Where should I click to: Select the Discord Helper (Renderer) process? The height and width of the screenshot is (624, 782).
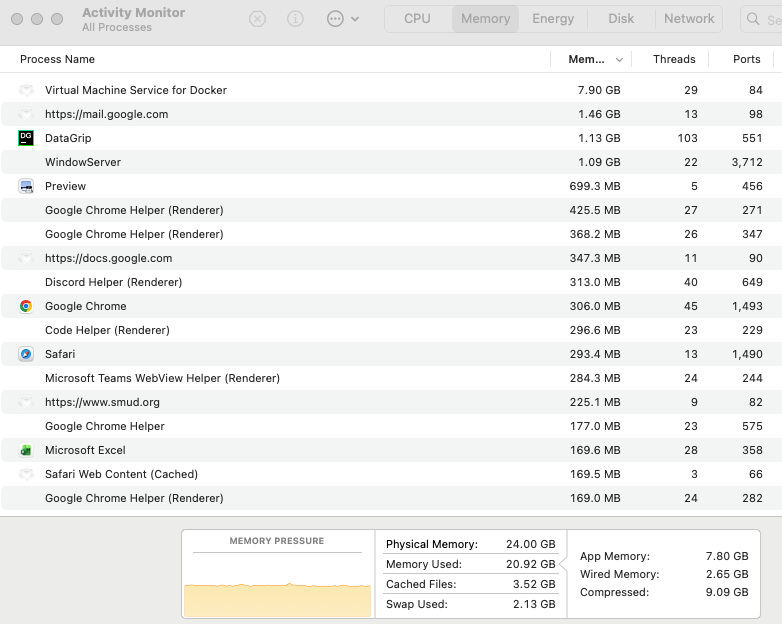pyautogui.click(x=113, y=282)
